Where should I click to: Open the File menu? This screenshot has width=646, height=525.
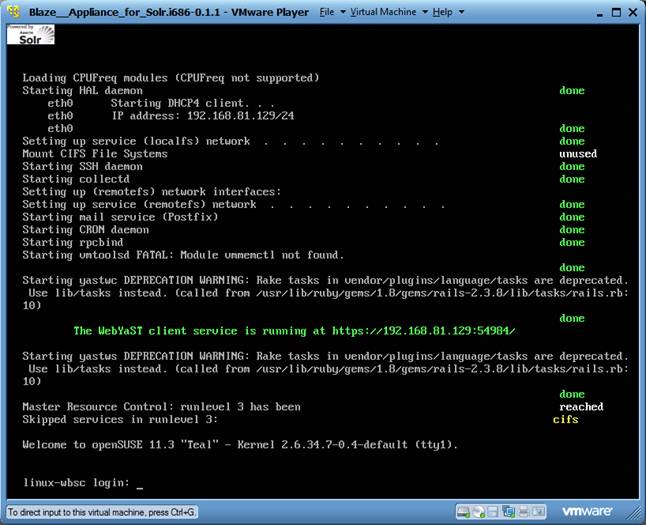[x=327, y=13]
